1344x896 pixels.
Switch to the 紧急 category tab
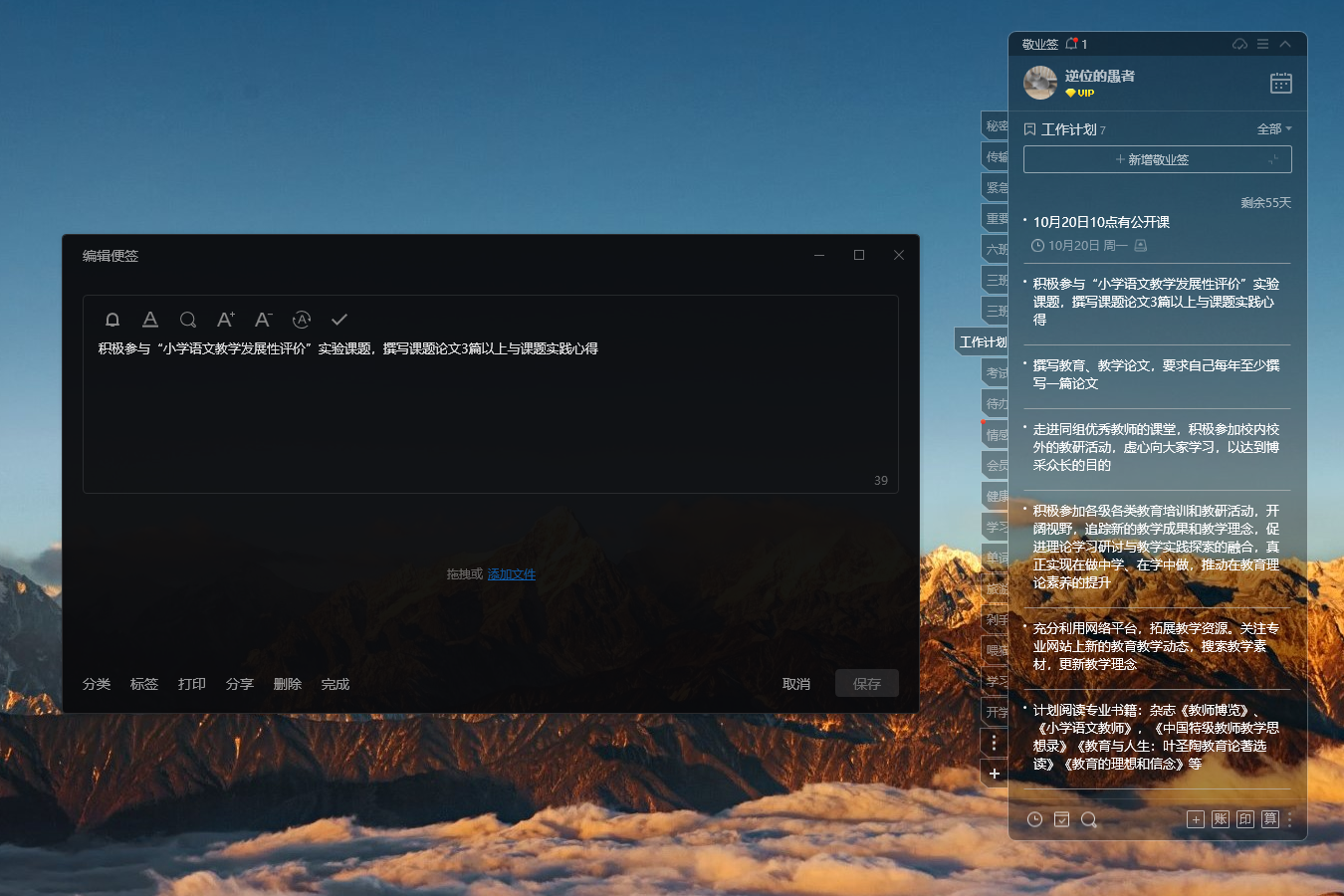click(x=996, y=187)
